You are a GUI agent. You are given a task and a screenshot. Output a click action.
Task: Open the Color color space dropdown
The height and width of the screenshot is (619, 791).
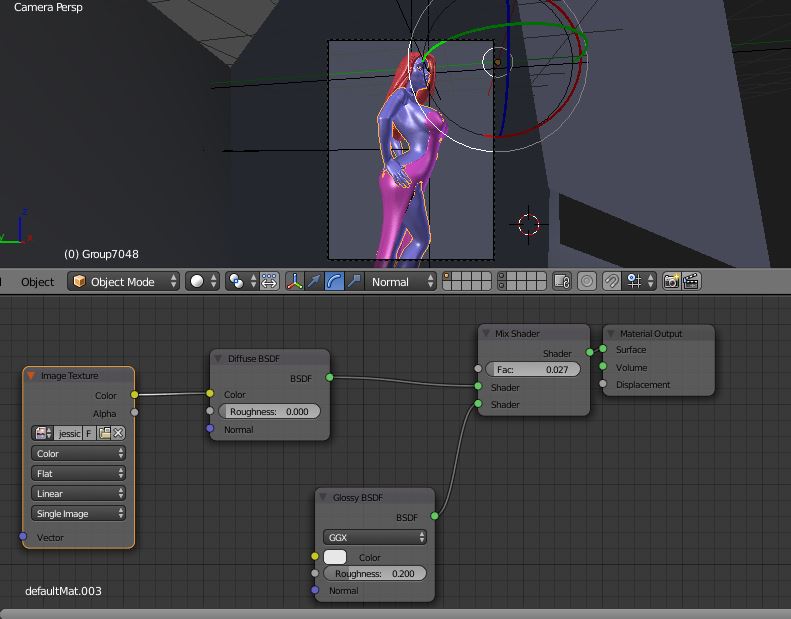pos(79,453)
